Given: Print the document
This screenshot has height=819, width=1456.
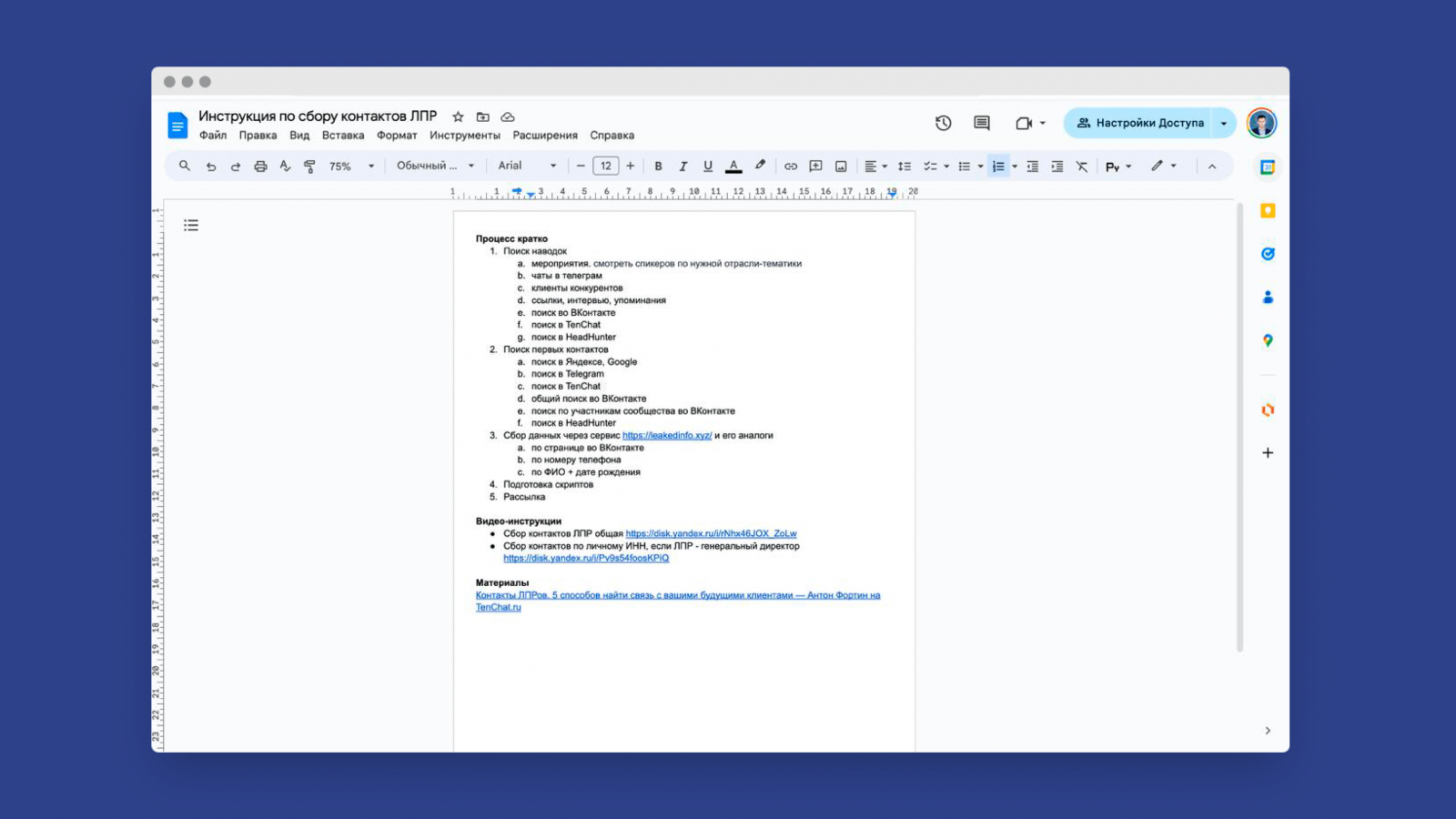Looking at the screenshot, I should point(260,167).
